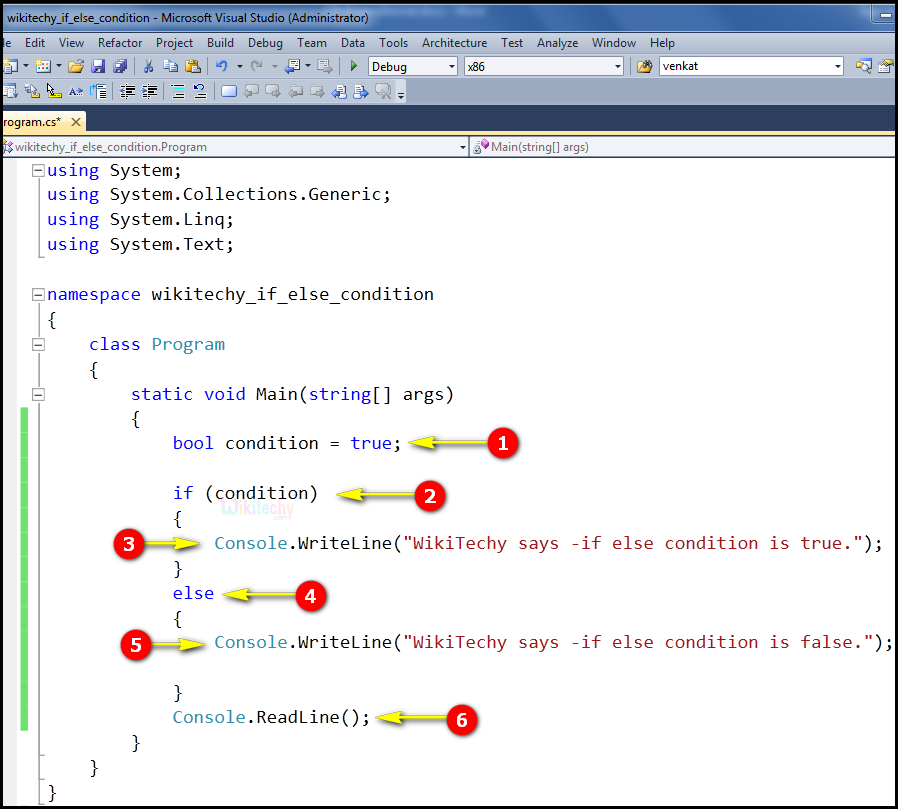Screen dimensions: 898x809
Task: Collapse the static void Main method
Action: click(38, 394)
